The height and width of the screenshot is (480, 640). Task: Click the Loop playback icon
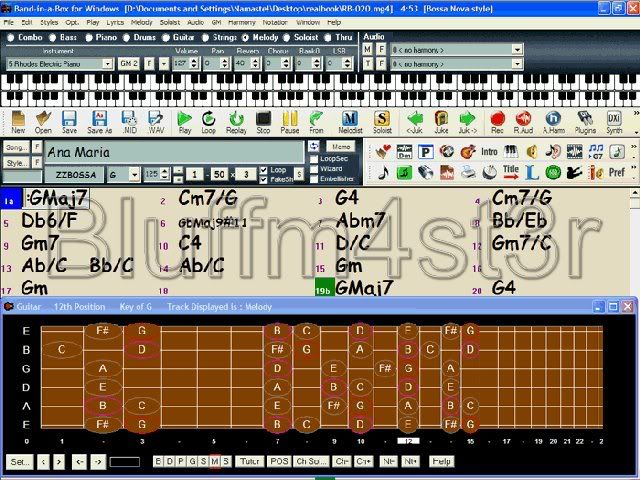(209, 122)
